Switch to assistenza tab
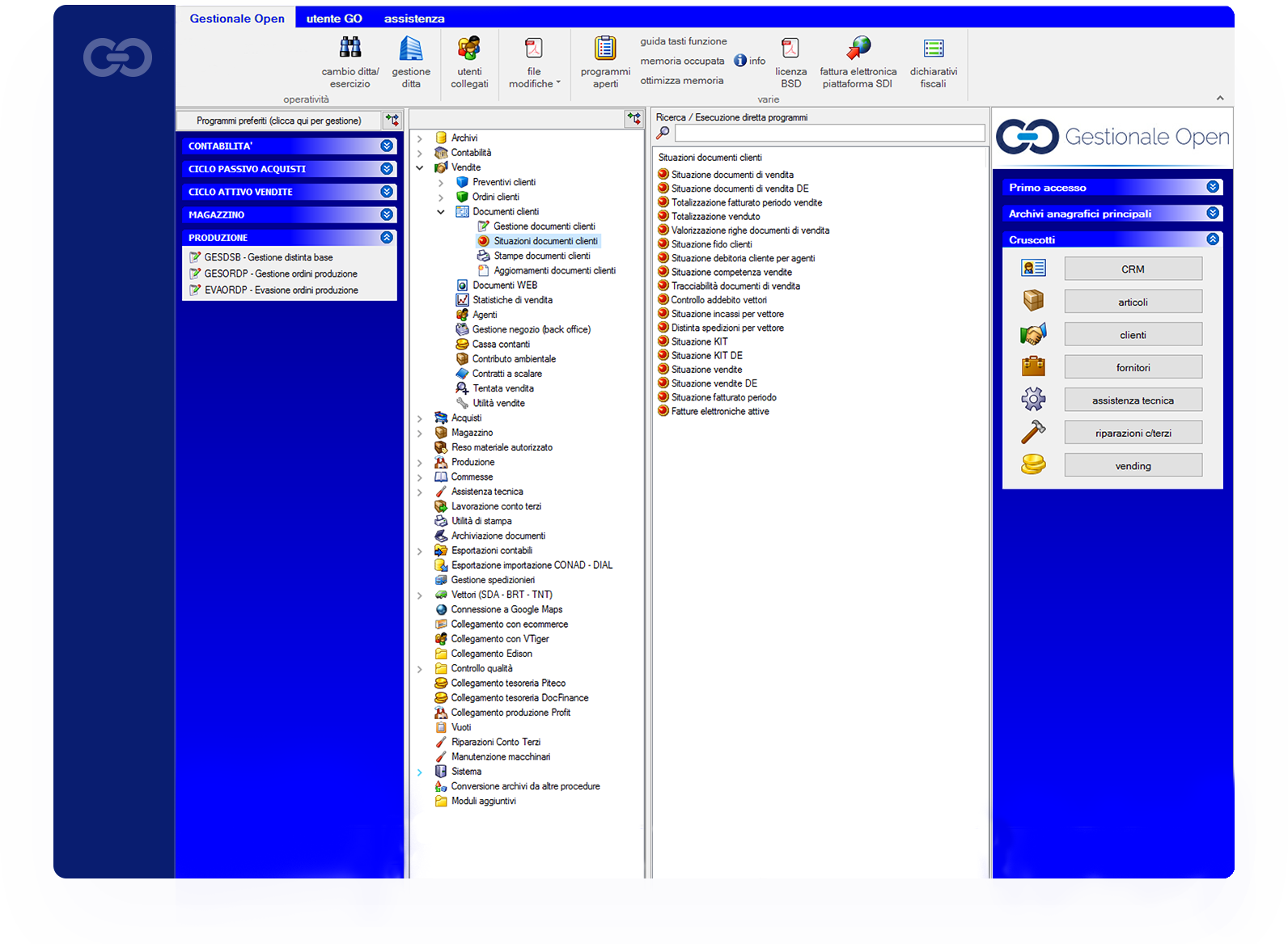Screen dimensions: 1288x944 tap(414, 18)
